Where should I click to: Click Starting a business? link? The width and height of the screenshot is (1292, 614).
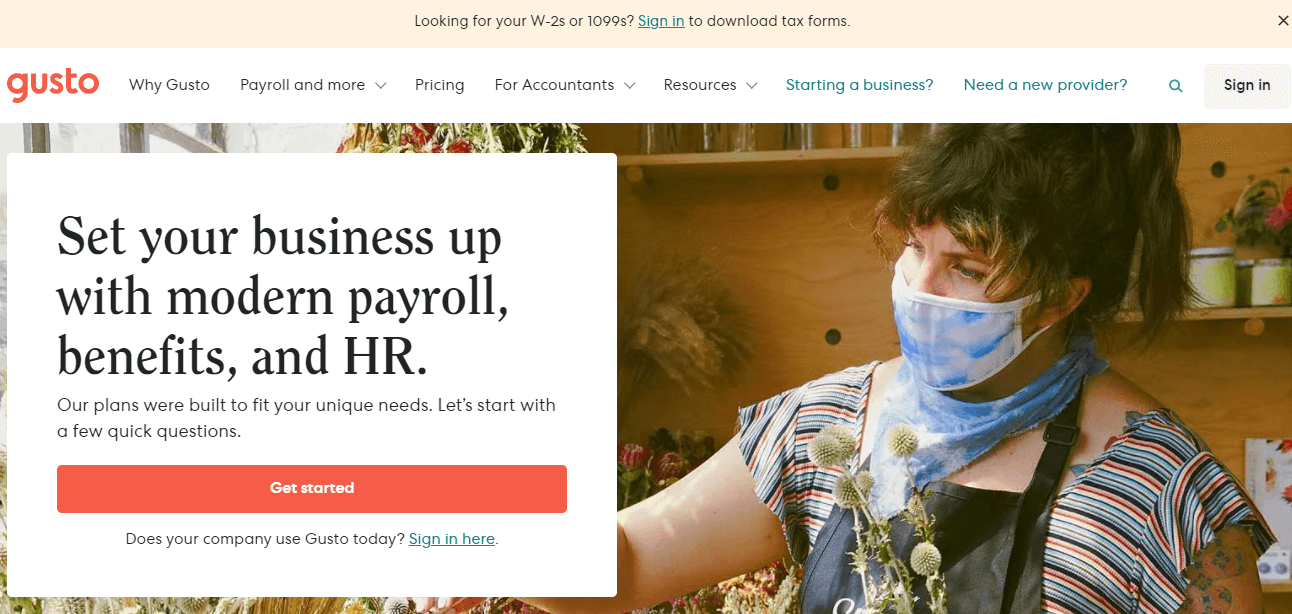tap(860, 85)
